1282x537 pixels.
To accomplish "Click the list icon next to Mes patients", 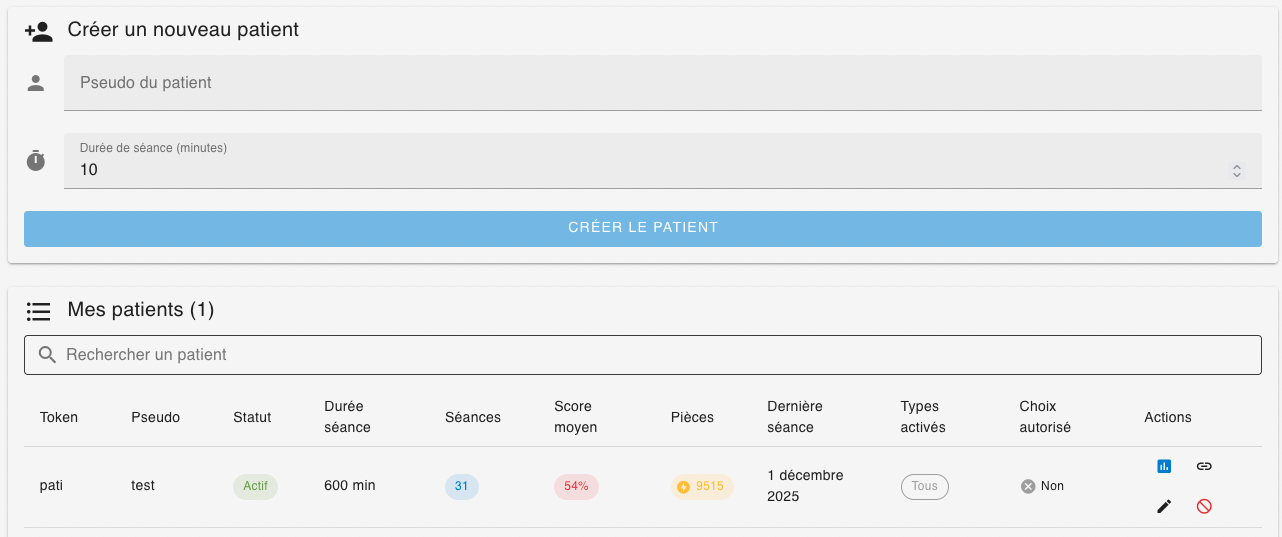I will tap(38, 311).
